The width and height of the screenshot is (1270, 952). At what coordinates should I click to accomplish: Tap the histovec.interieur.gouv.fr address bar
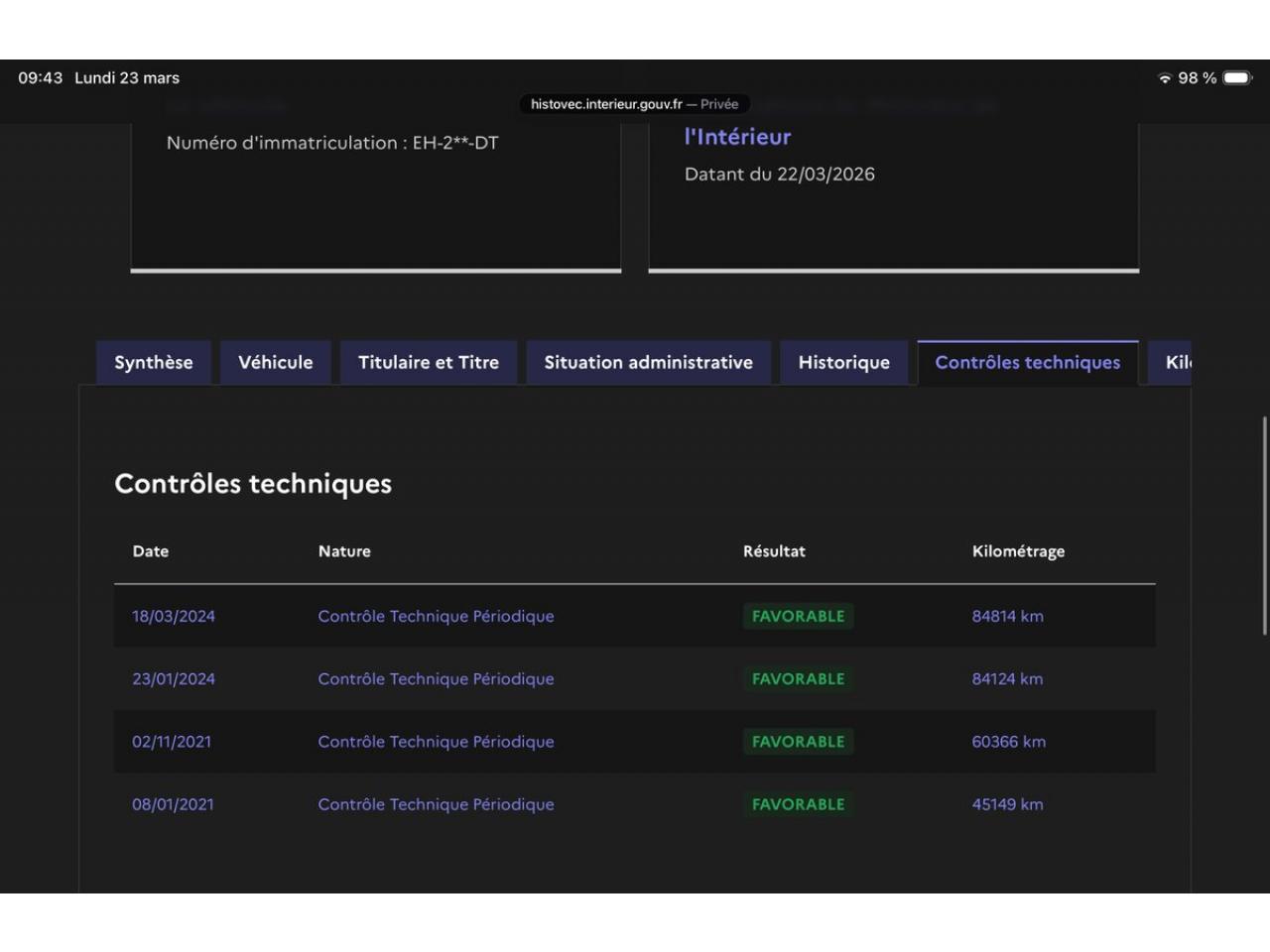(635, 104)
